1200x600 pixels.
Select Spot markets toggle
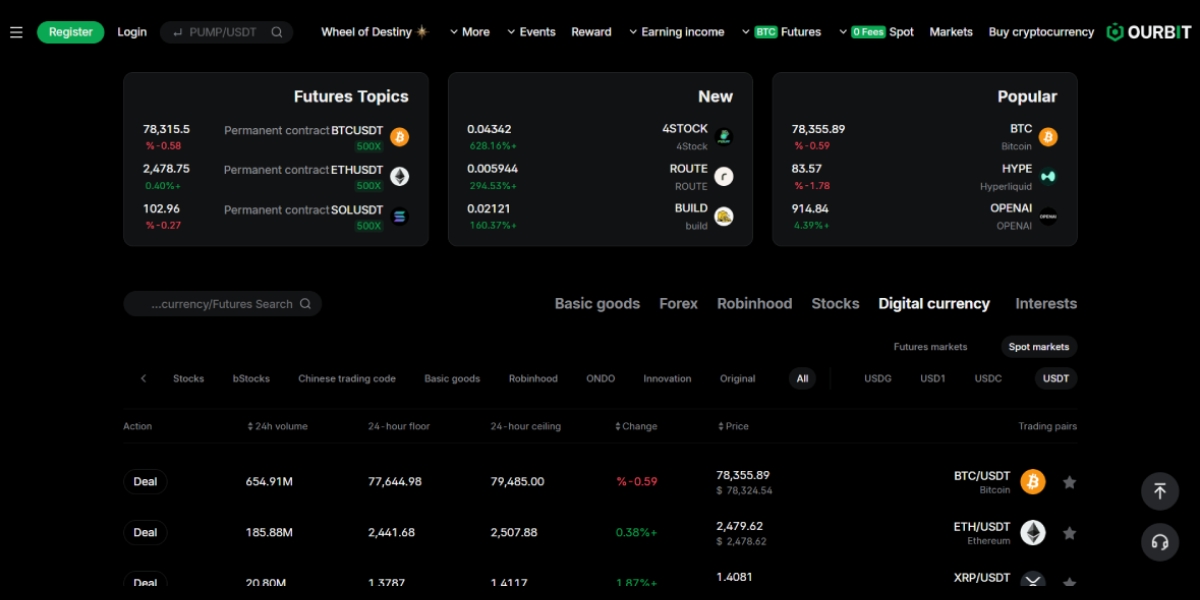click(x=1039, y=347)
